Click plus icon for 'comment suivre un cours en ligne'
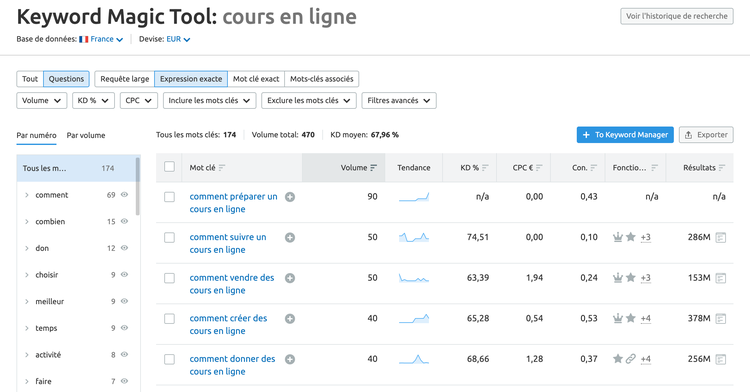This screenshot has width=750, height=392. pos(290,238)
